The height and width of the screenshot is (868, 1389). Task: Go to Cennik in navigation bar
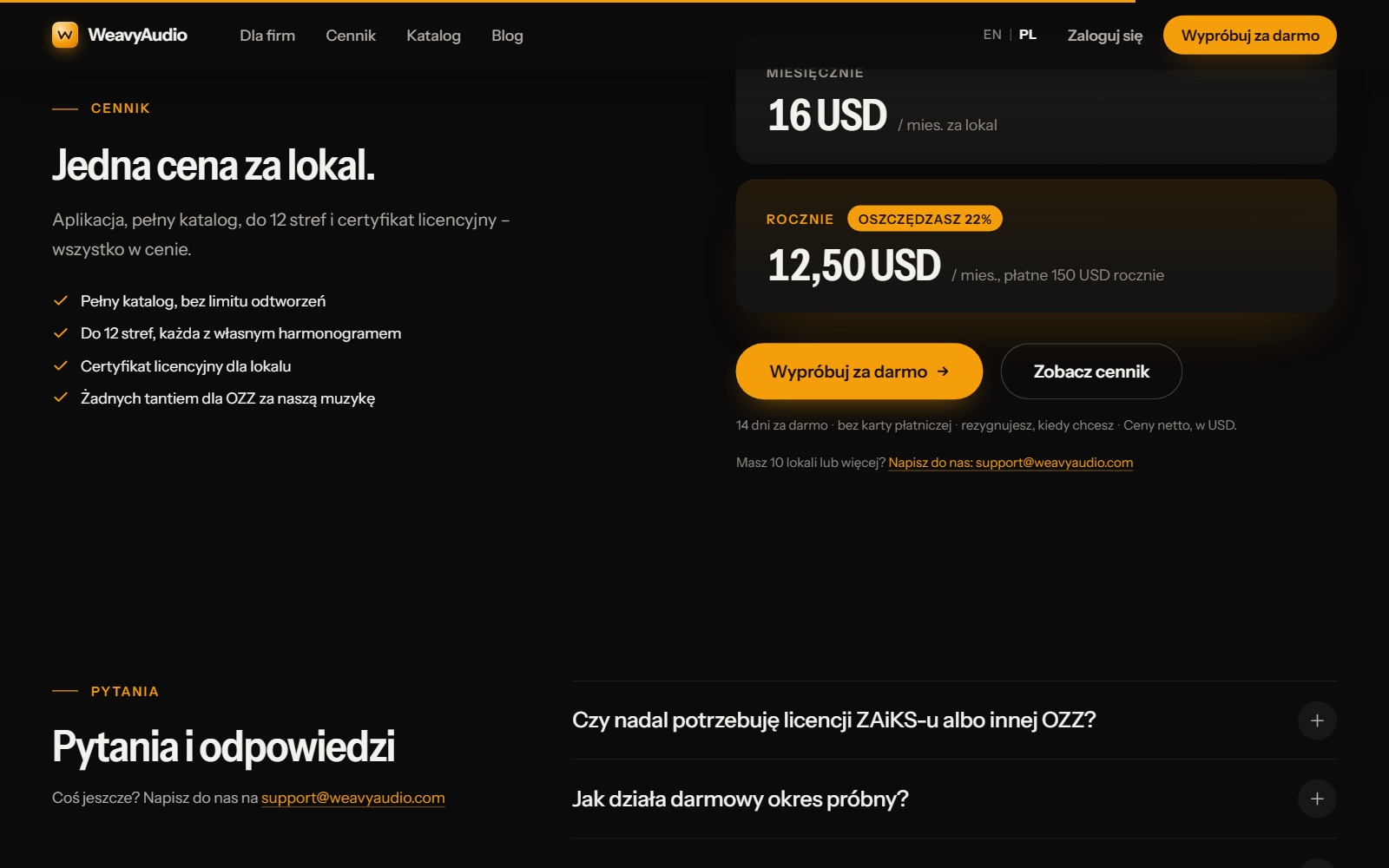(351, 36)
